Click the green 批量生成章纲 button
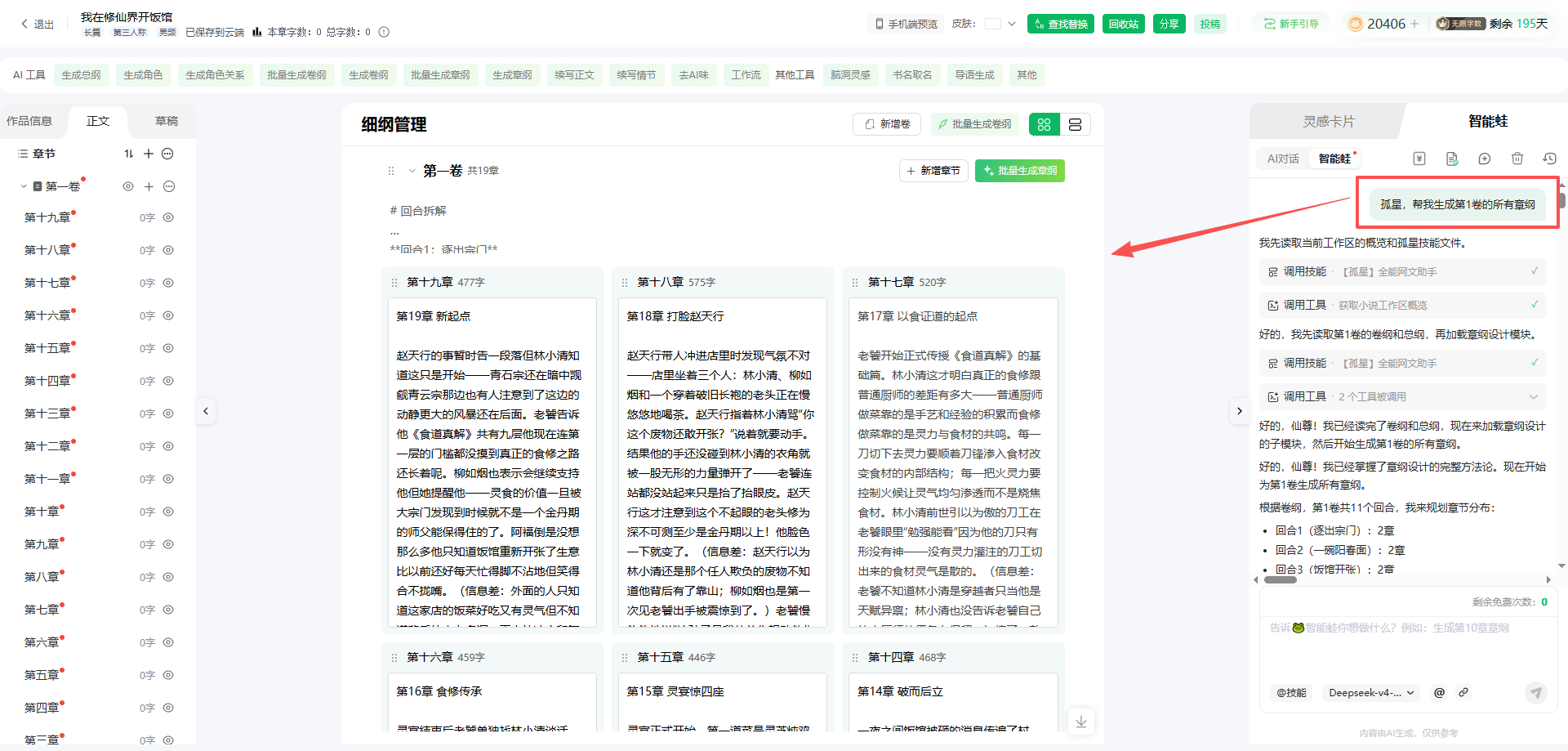 pyautogui.click(x=1019, y=171)
